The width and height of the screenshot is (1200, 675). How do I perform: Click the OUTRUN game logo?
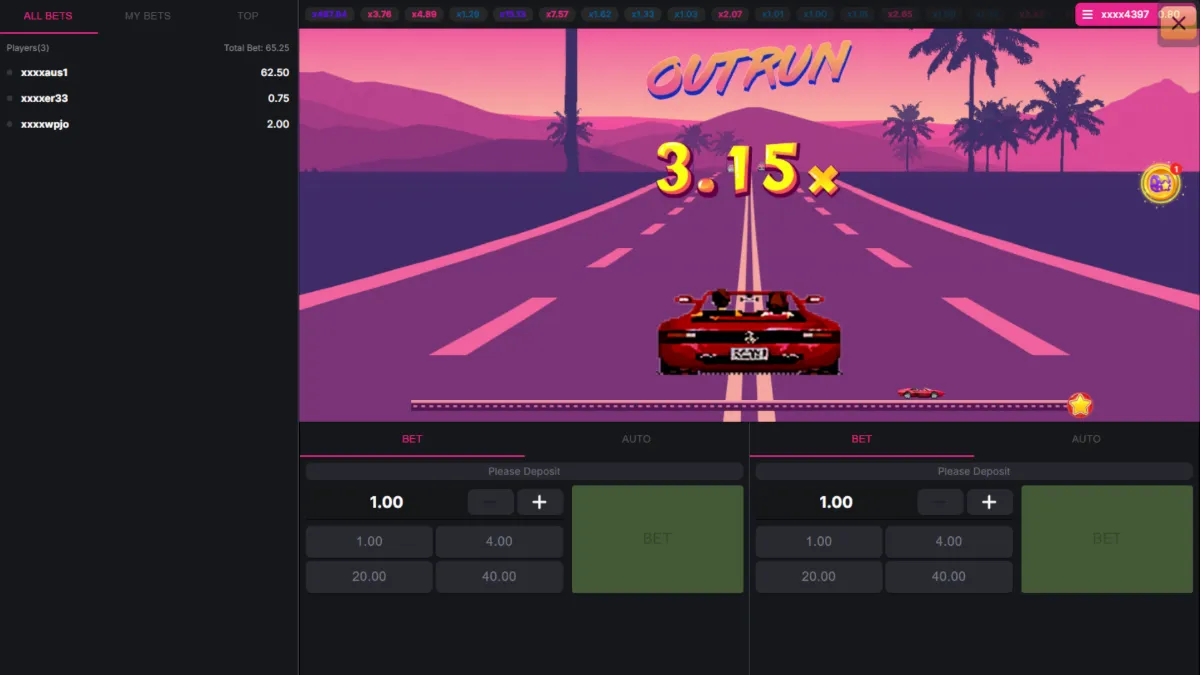point(748,70)
